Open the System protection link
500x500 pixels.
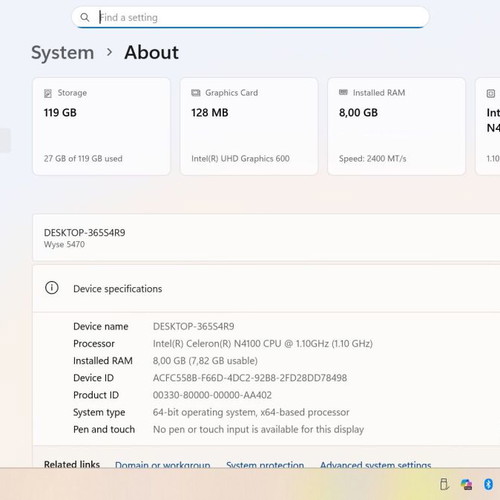point(265,464)
